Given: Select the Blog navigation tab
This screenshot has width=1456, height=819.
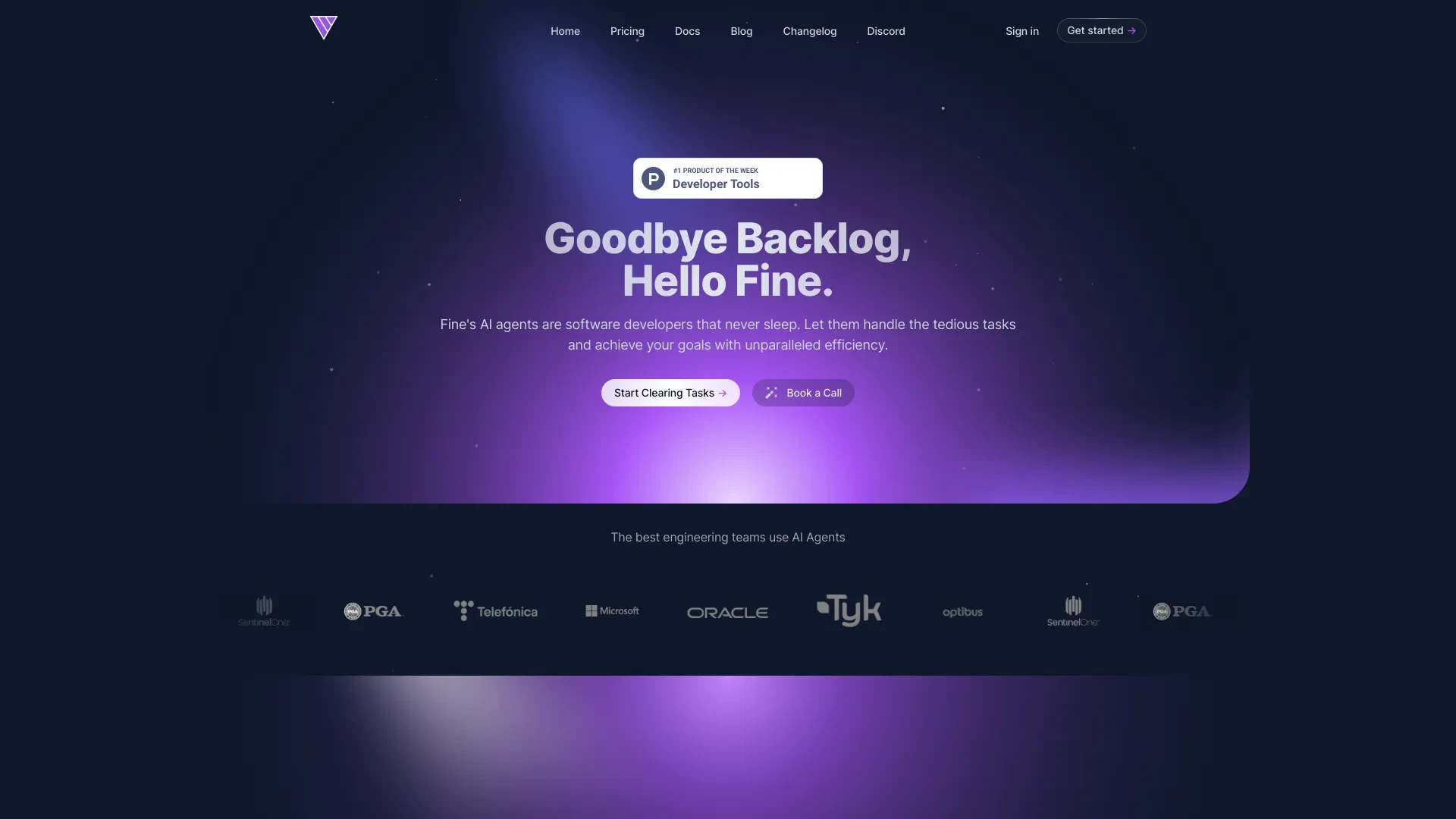Looking at the screenshot, I should point(742,30).
